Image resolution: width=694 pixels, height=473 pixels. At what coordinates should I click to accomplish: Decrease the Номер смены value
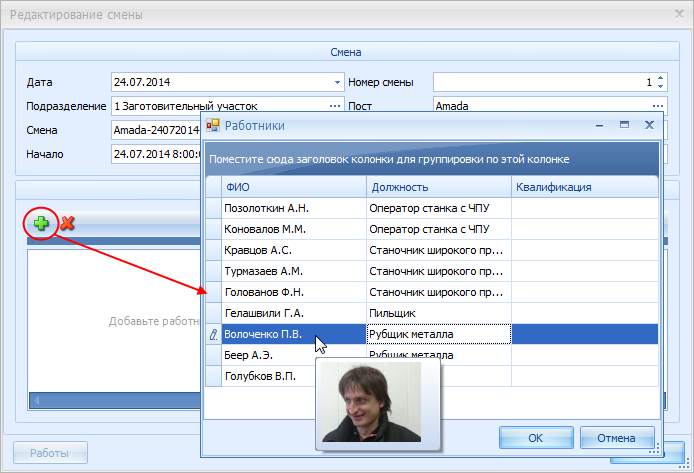(x=660, y=86)
